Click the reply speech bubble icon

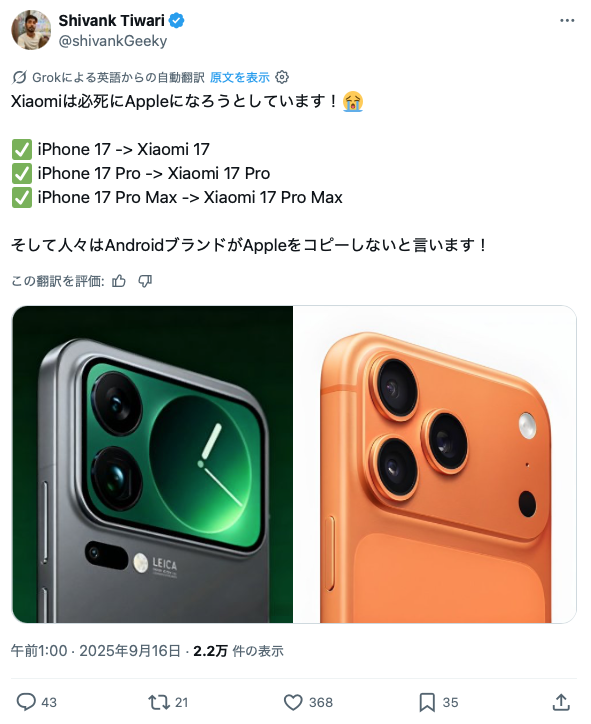(x=26, y=702)
